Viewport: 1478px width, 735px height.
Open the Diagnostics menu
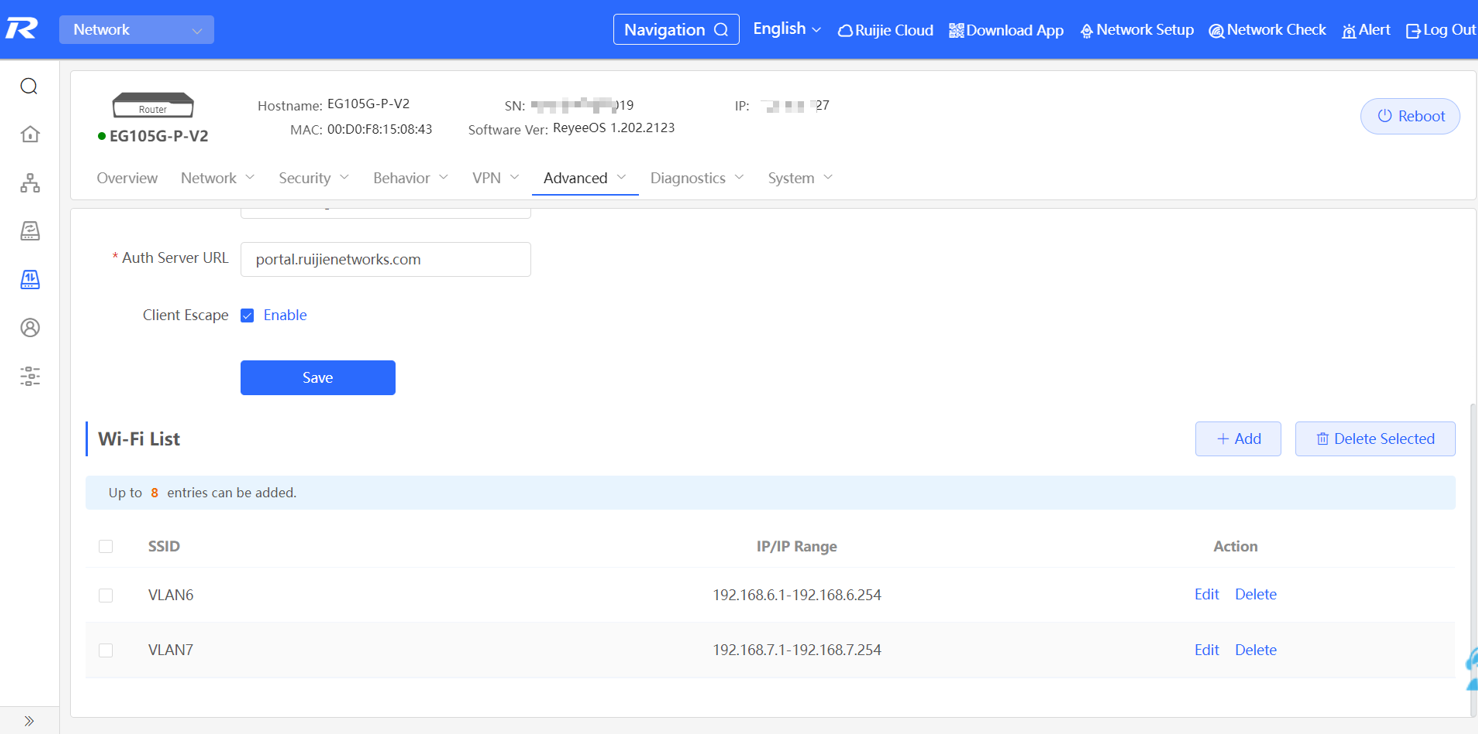pos(696,178)
